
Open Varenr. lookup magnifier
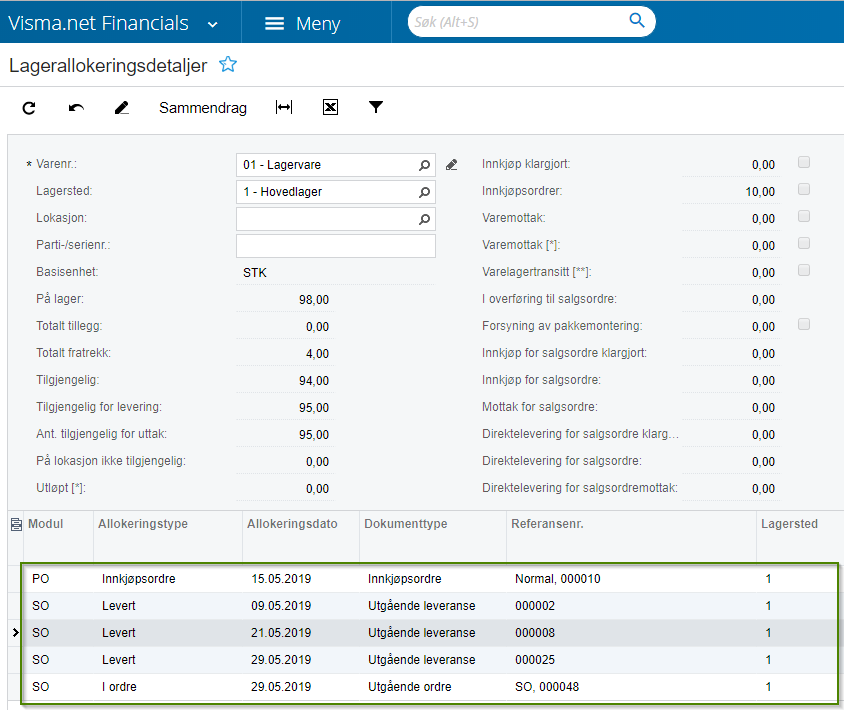pyautogui.click(x=424, y=165)
